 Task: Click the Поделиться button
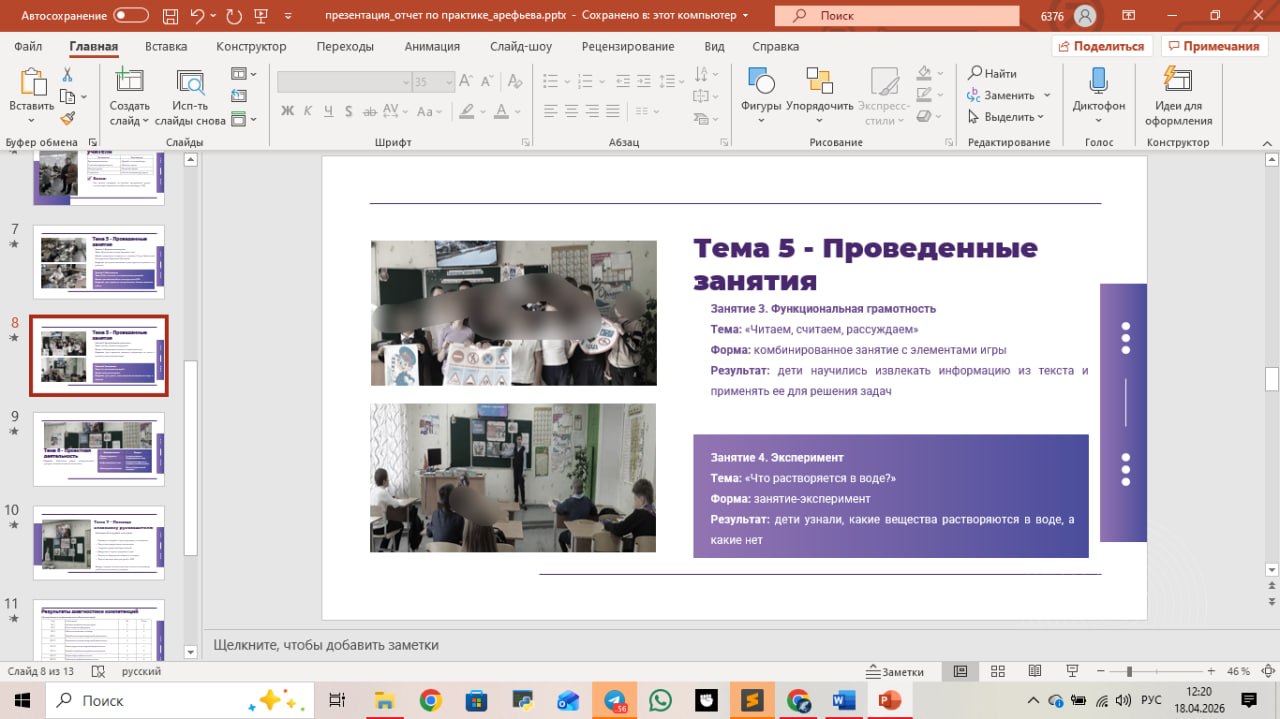(x=1102, y=46)
